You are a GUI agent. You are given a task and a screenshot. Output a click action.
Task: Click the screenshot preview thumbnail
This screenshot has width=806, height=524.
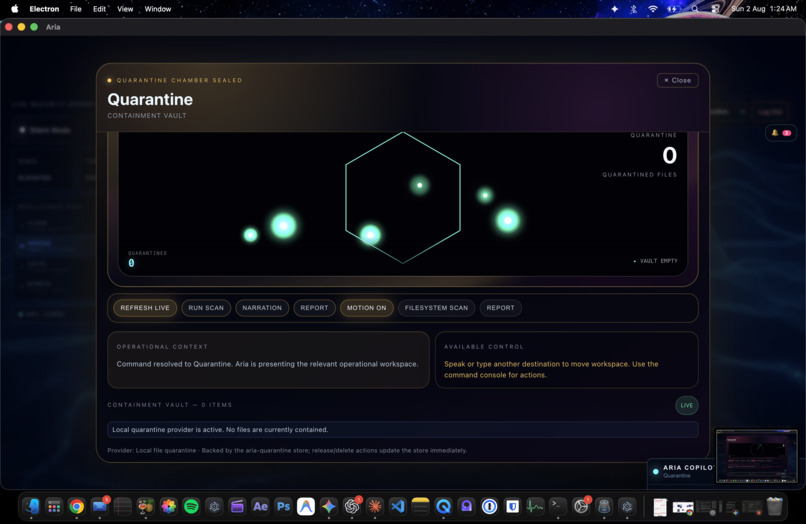pyautogui.click(x=757, y=456)
